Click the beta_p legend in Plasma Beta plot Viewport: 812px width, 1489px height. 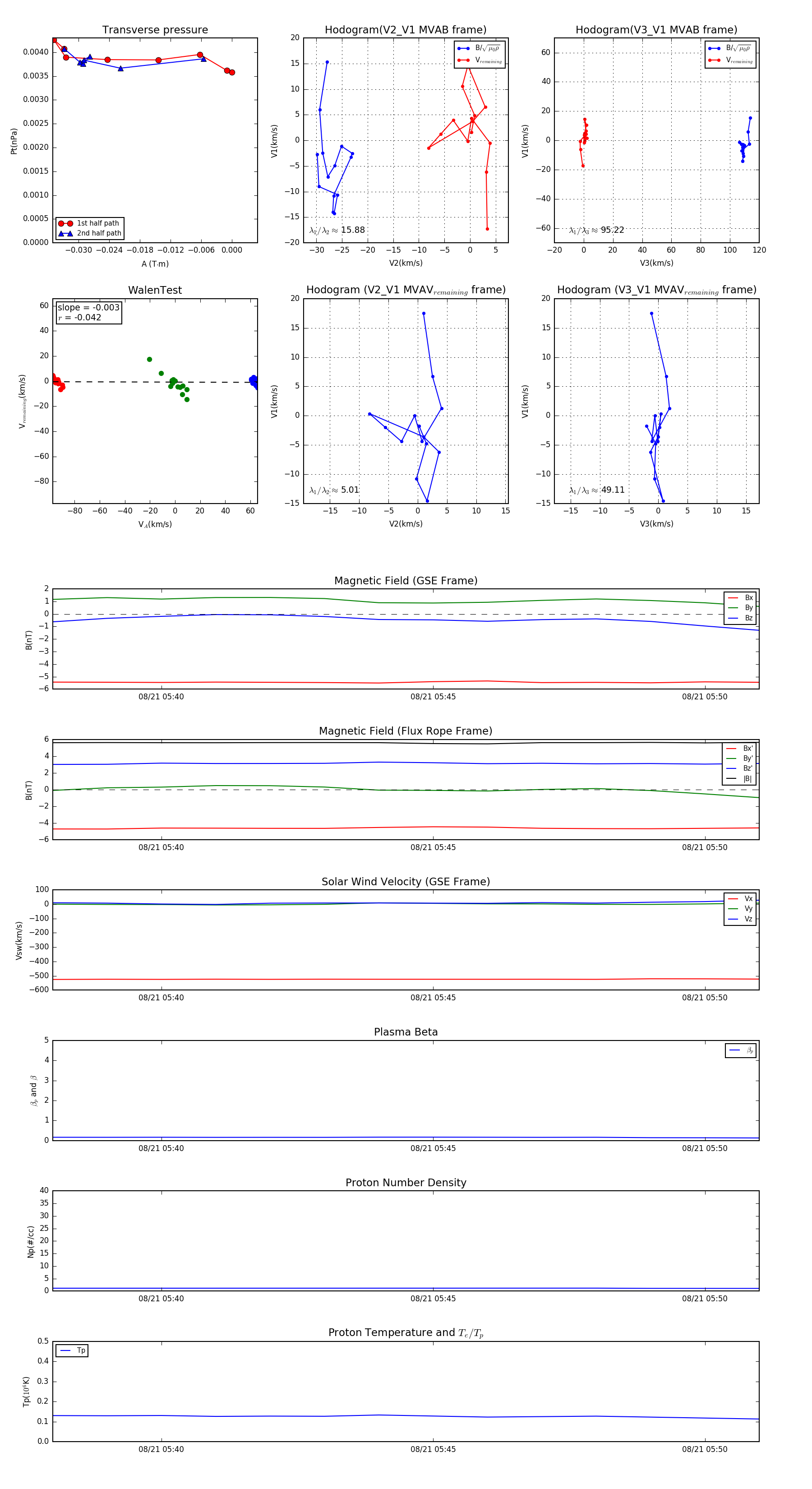pos(741,1050)
